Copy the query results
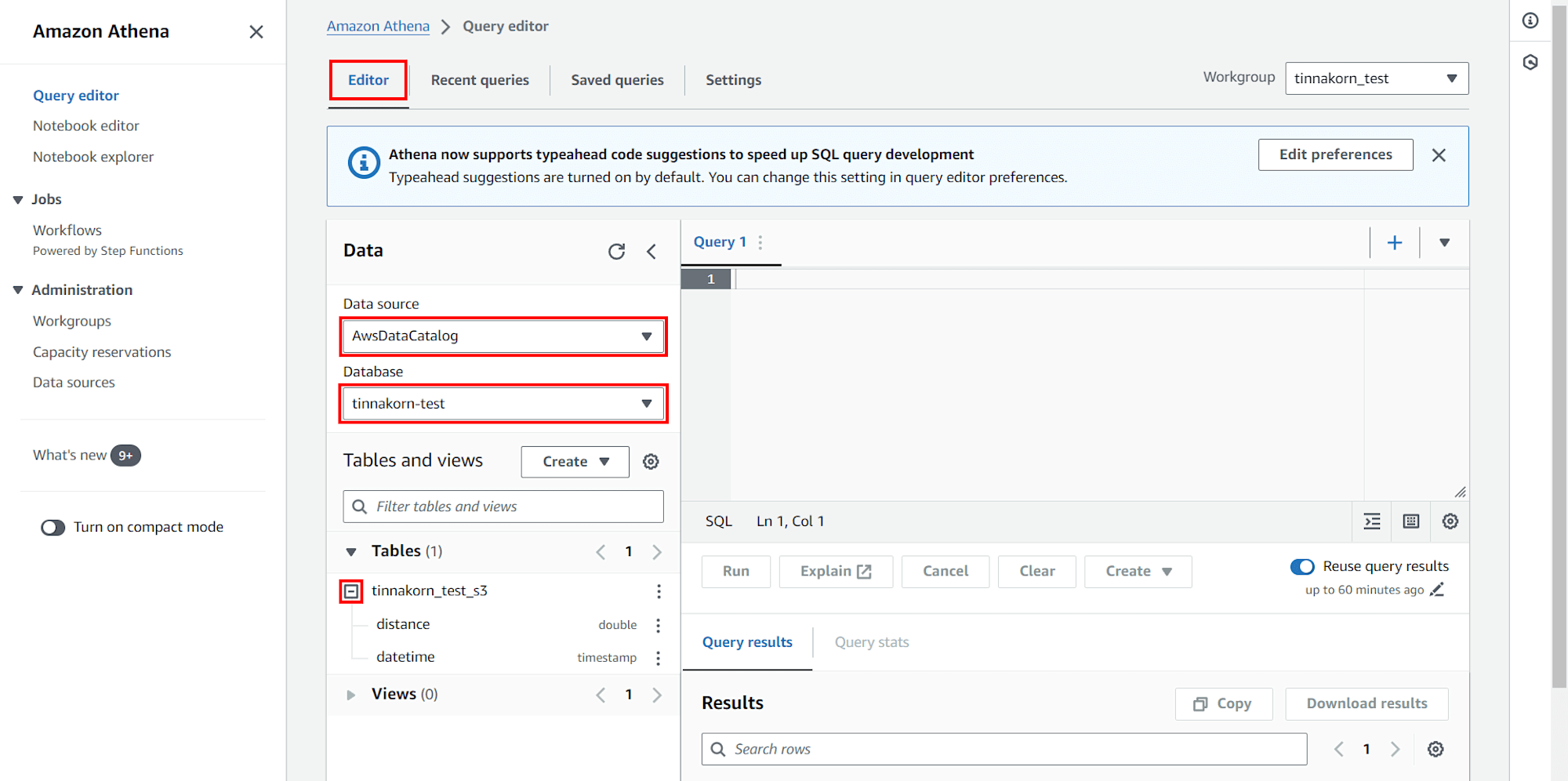Image resolution: width=1568 pixels, height=781 pixels. [x=1223, y=704]
